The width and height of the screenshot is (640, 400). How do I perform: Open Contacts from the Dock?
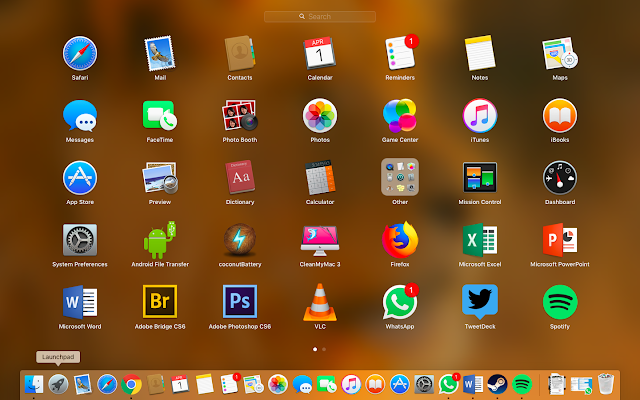pyautogui.click(x=156, y=384)
